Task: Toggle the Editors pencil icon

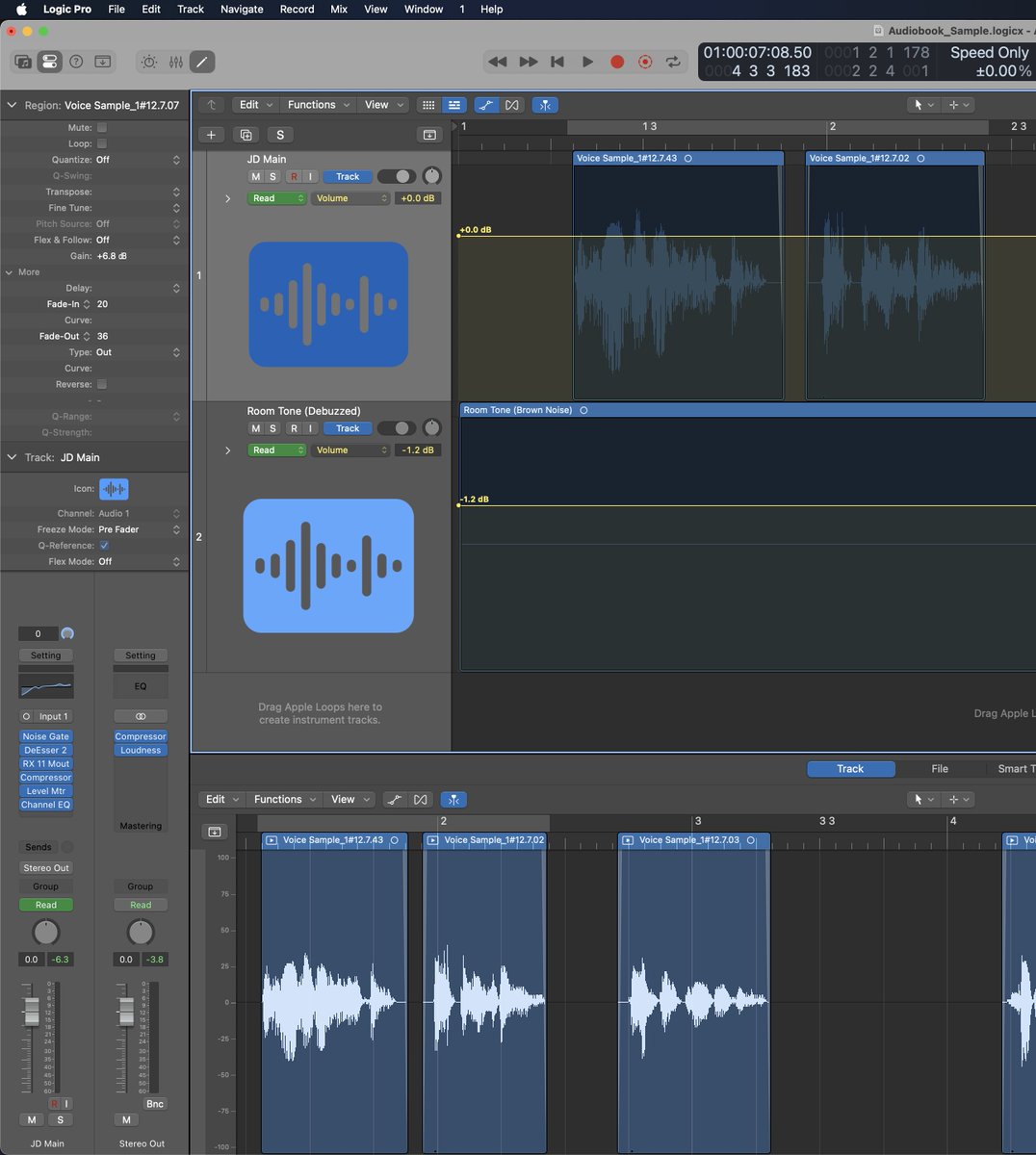Action: click(x=202, y=62)
